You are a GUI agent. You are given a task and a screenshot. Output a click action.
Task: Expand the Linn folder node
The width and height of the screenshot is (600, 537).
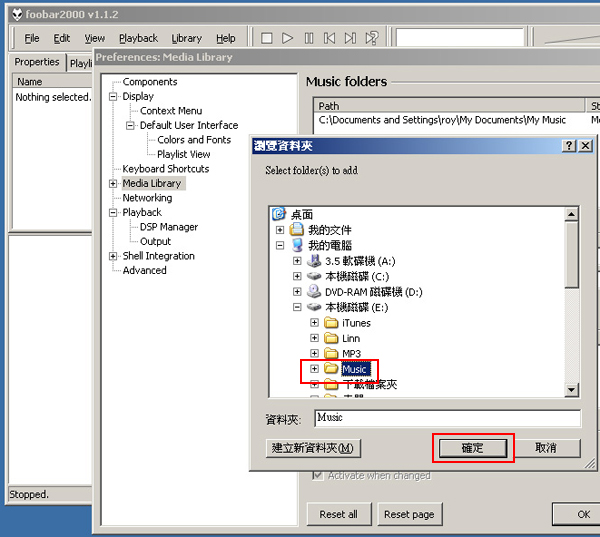click(x=314, y=338)
